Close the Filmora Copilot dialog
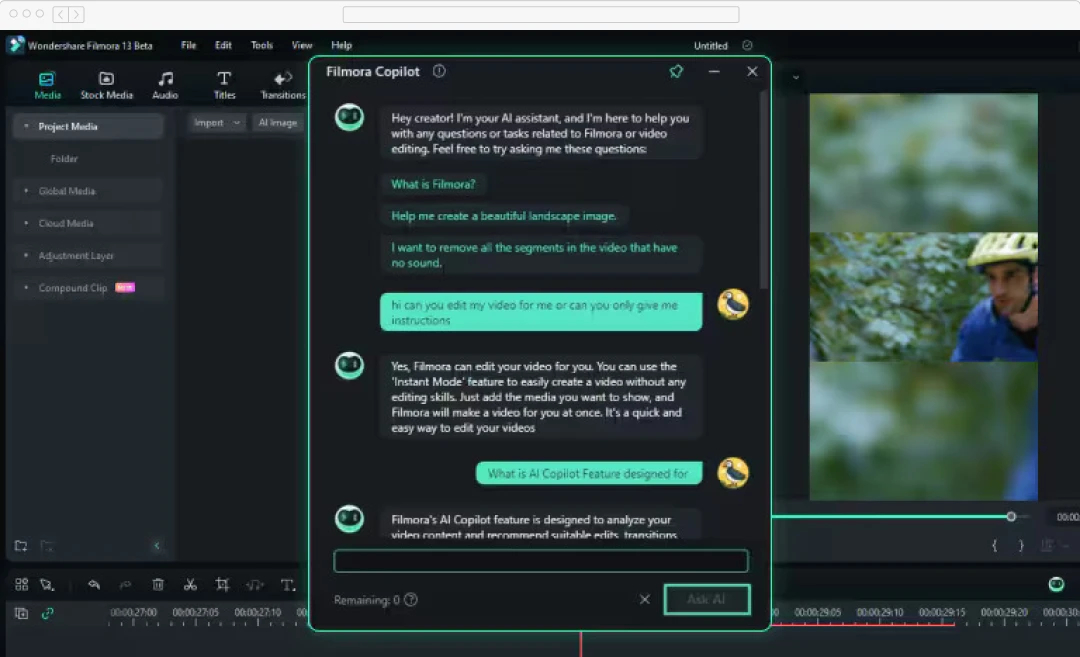1080x657 pixels. [x=752, y=72]
